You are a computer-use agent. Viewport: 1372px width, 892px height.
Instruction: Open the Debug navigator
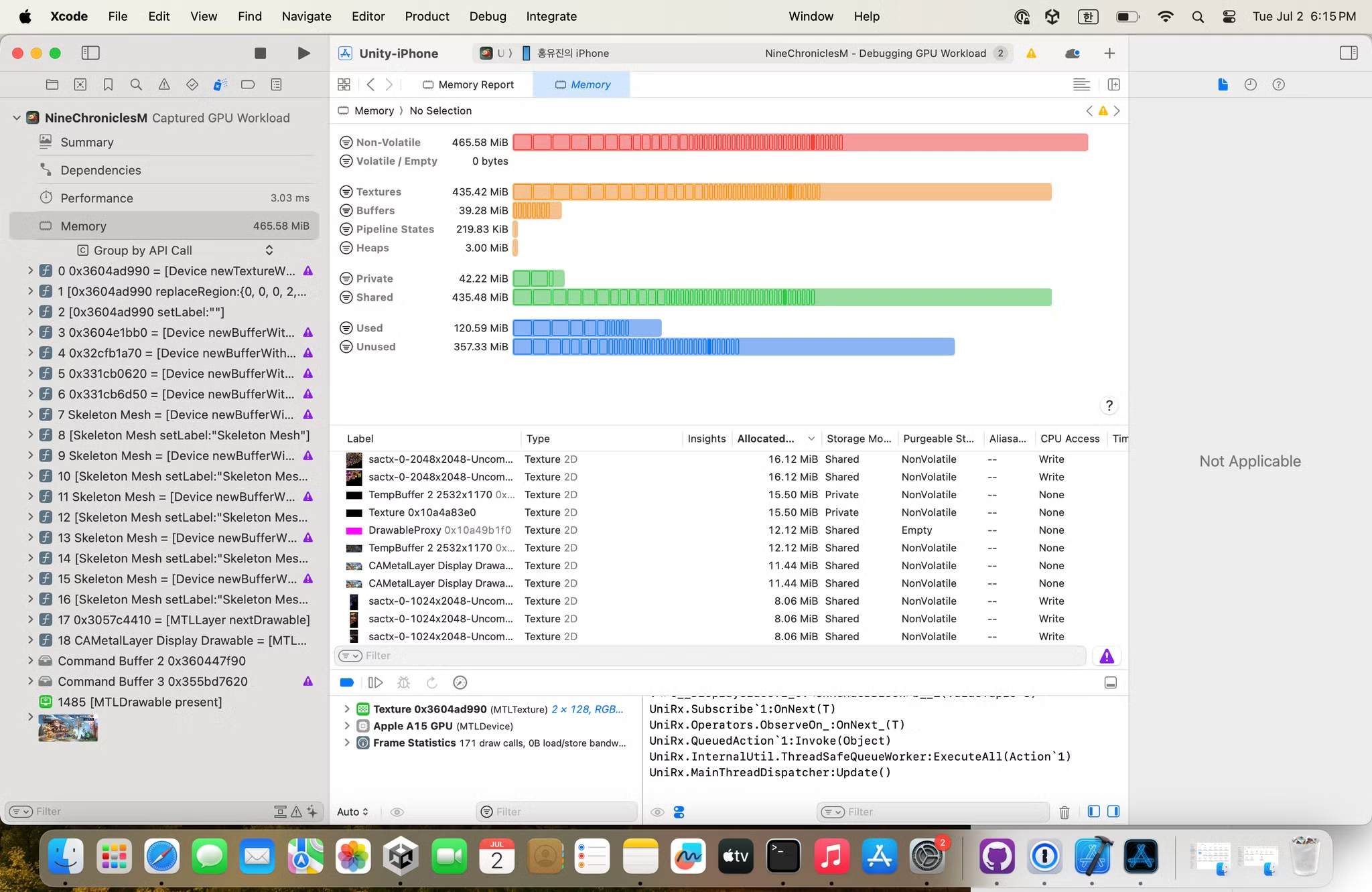(220, 84)
